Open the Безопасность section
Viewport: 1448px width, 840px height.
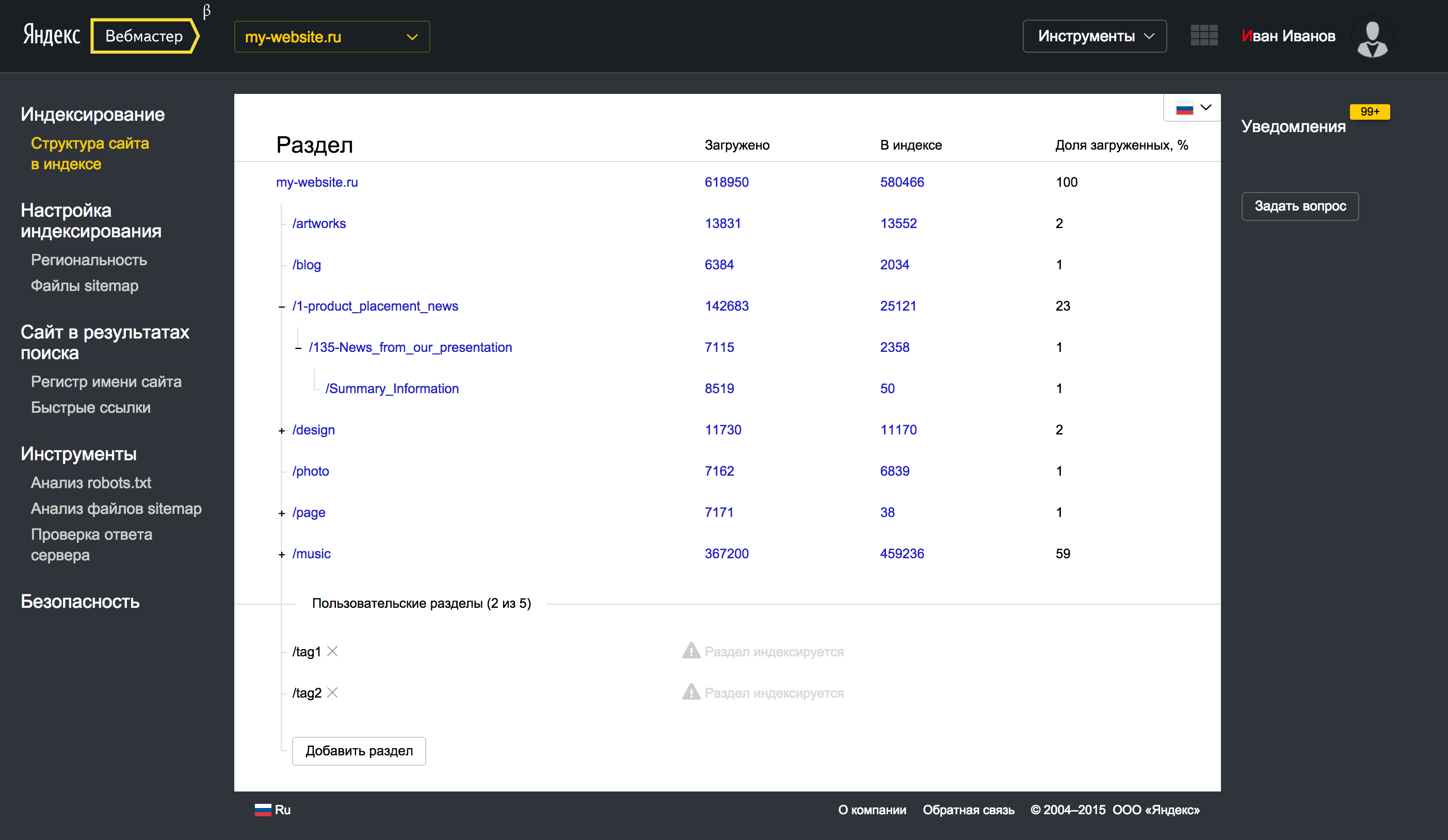pyautogui.click(x=80, y=601)
